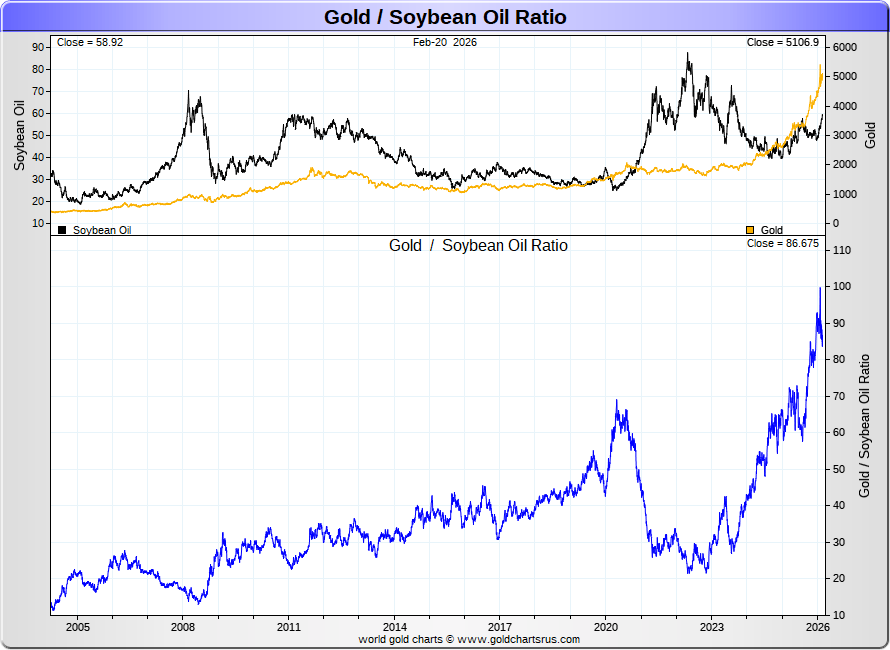Click the 50 tick on Soybean Oil axis
Viewport: 890px width, 650px height.
[x=38, y=135]
